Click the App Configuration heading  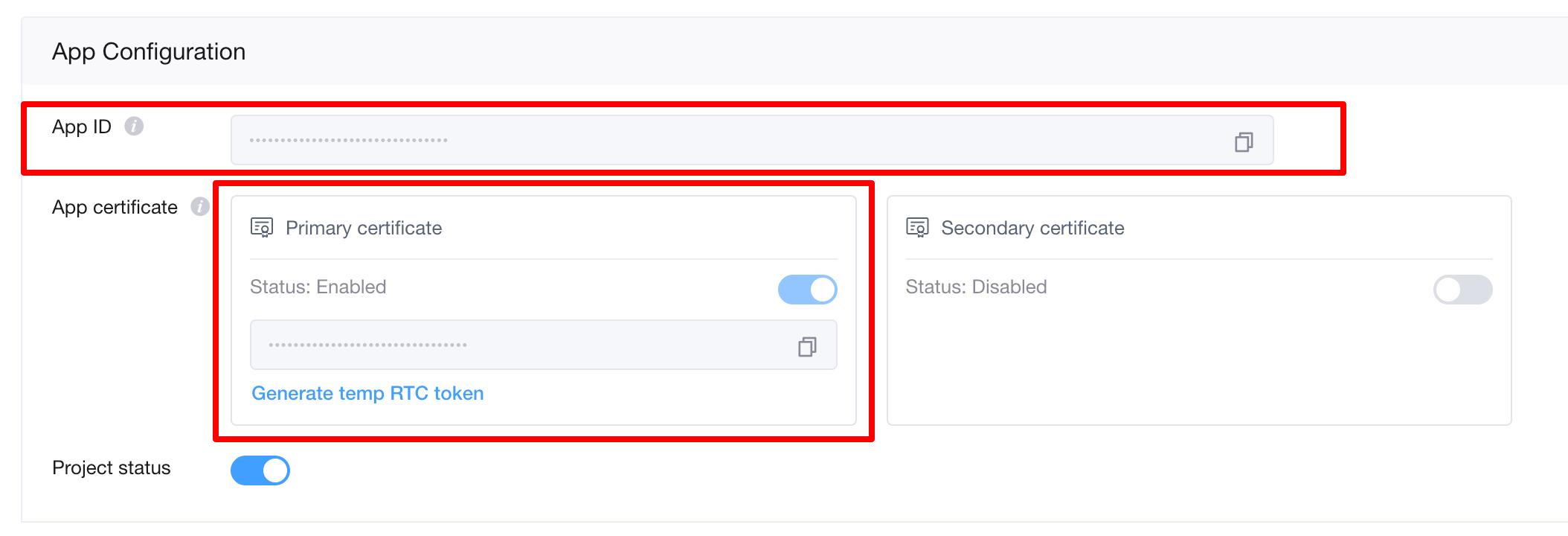pyautogui.click(x=149, y=51)
